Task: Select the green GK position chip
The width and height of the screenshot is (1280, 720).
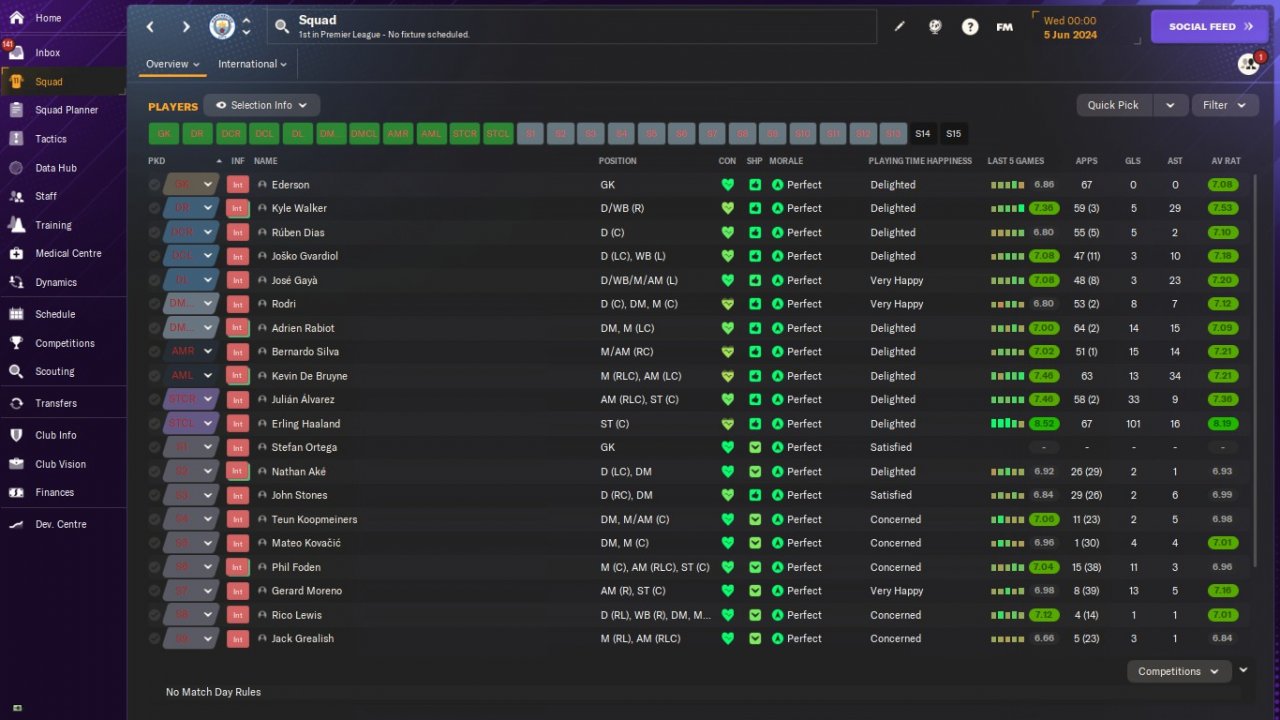Action: [164, 134]
